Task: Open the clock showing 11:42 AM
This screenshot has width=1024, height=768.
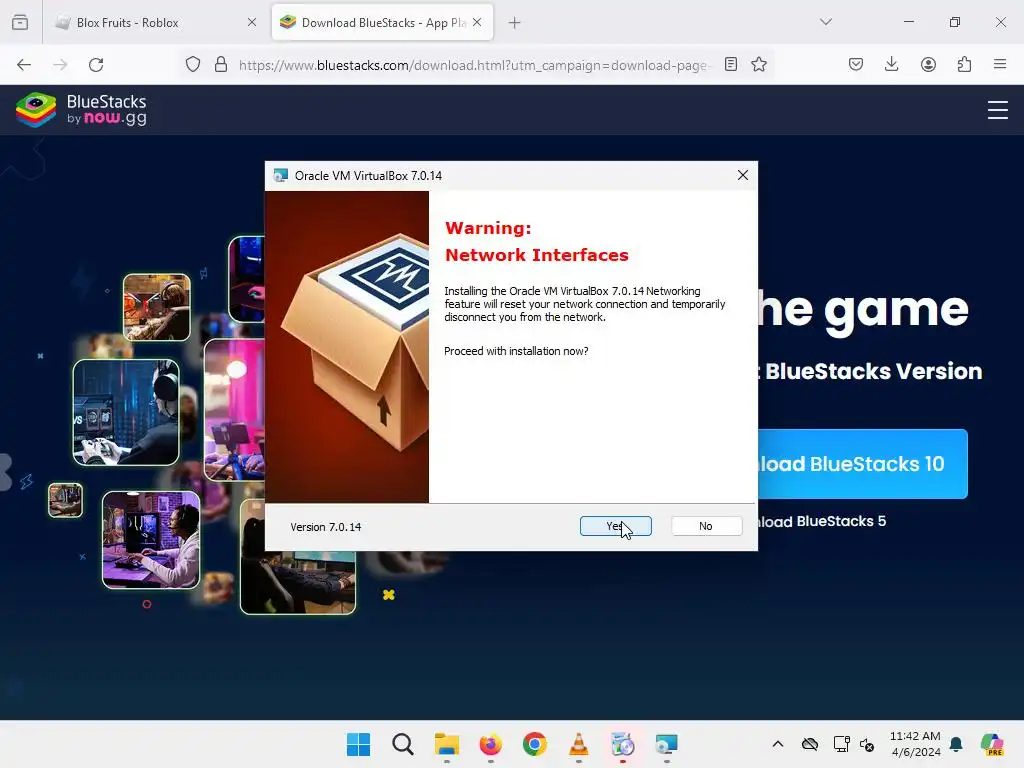Action: click(x=916, y=744)
